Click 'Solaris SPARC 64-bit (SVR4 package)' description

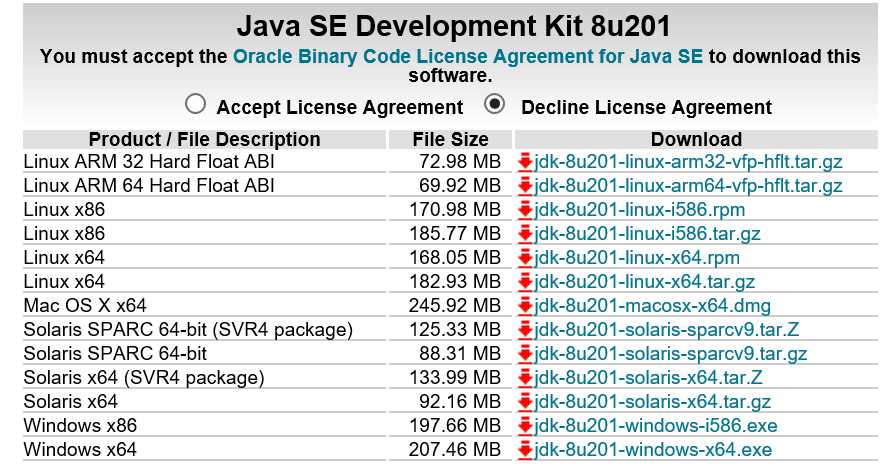(188, 330)
